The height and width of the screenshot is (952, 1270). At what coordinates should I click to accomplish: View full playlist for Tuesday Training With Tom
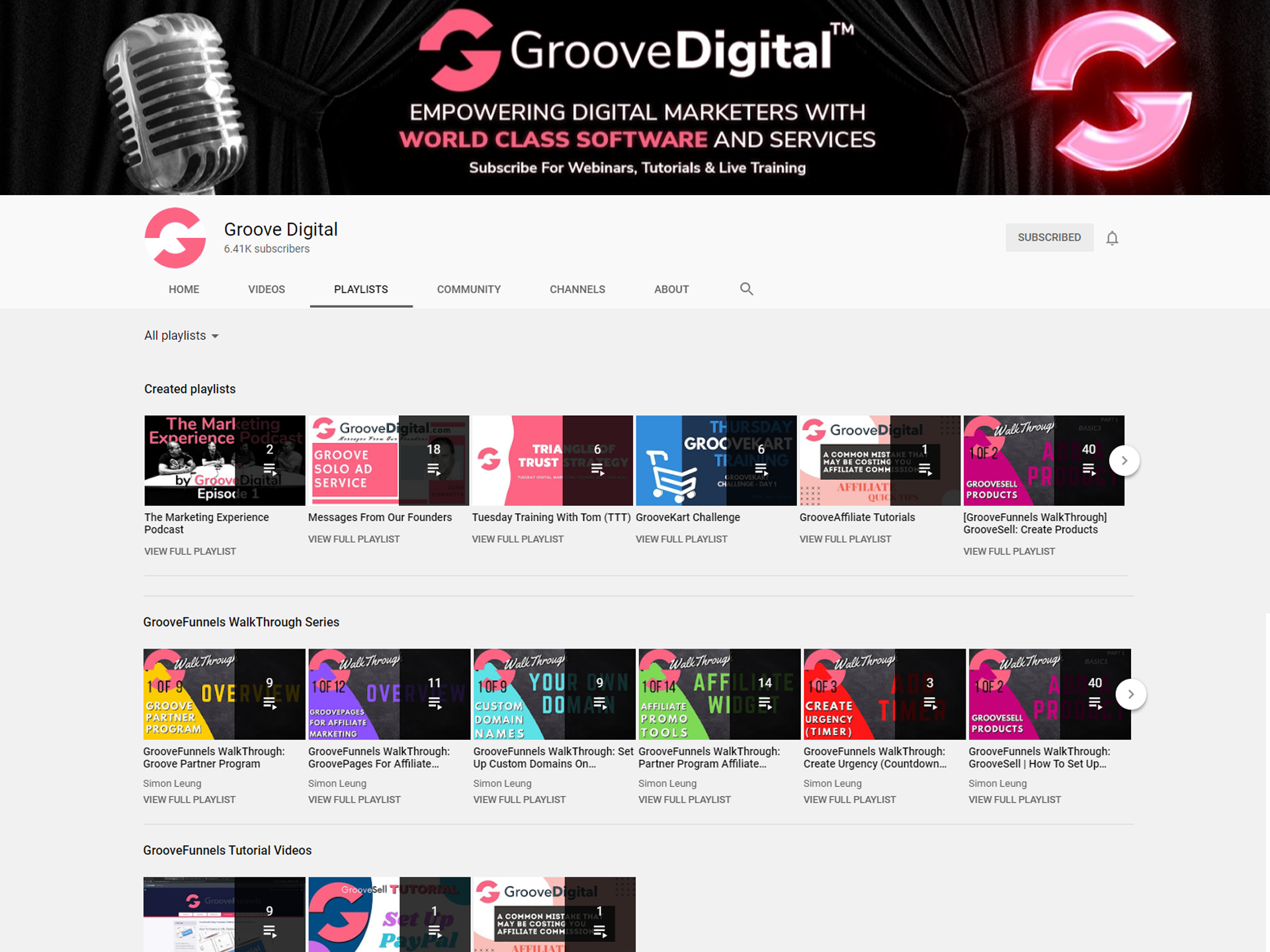pos(518,539)
